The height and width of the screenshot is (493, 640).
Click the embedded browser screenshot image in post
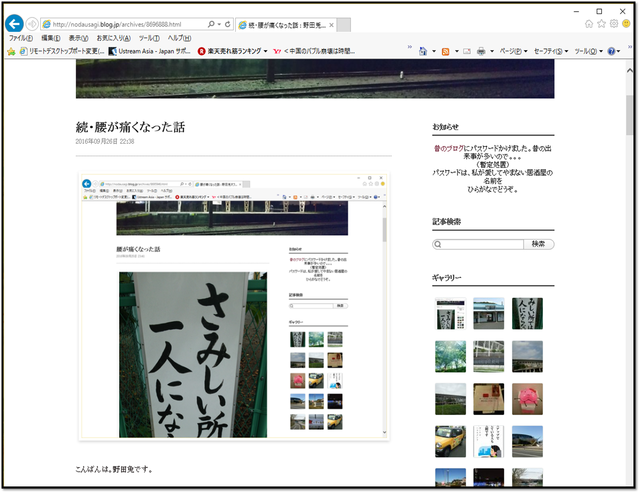coord(233,307)
